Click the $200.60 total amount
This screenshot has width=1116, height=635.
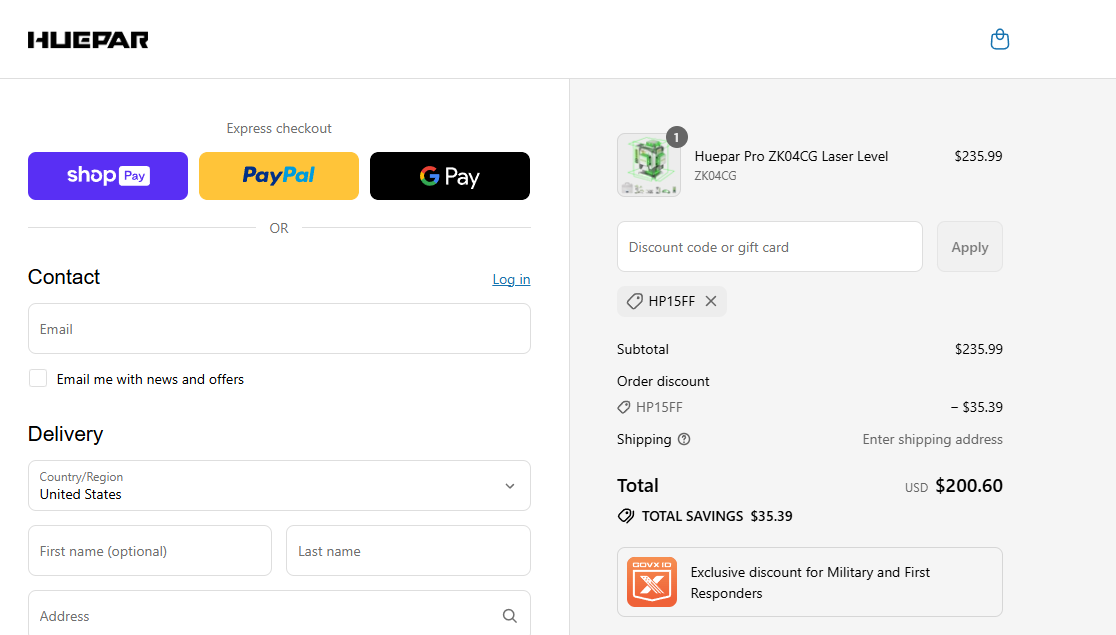(x=969, y=486)
